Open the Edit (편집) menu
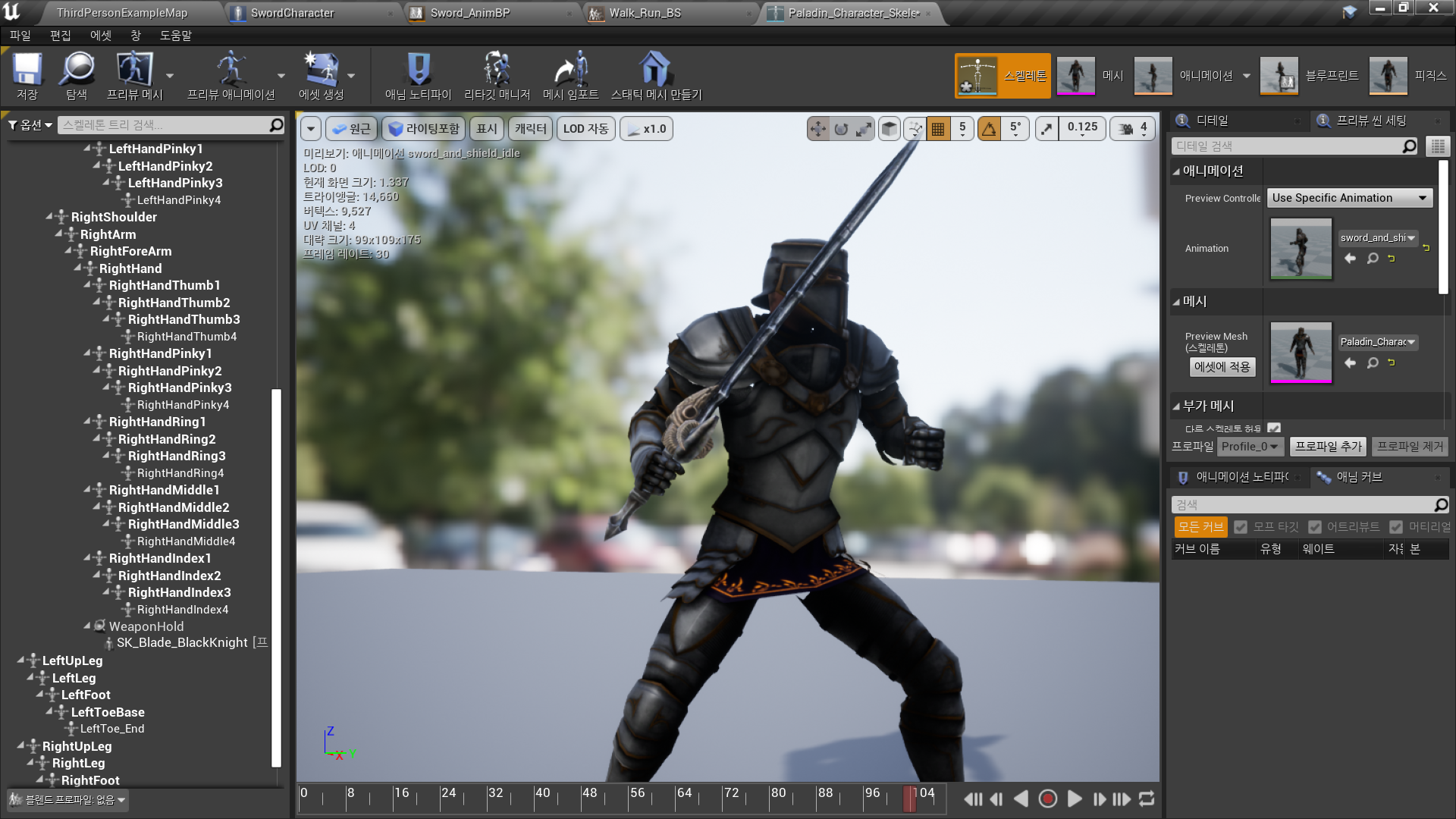 click(60, 36)
